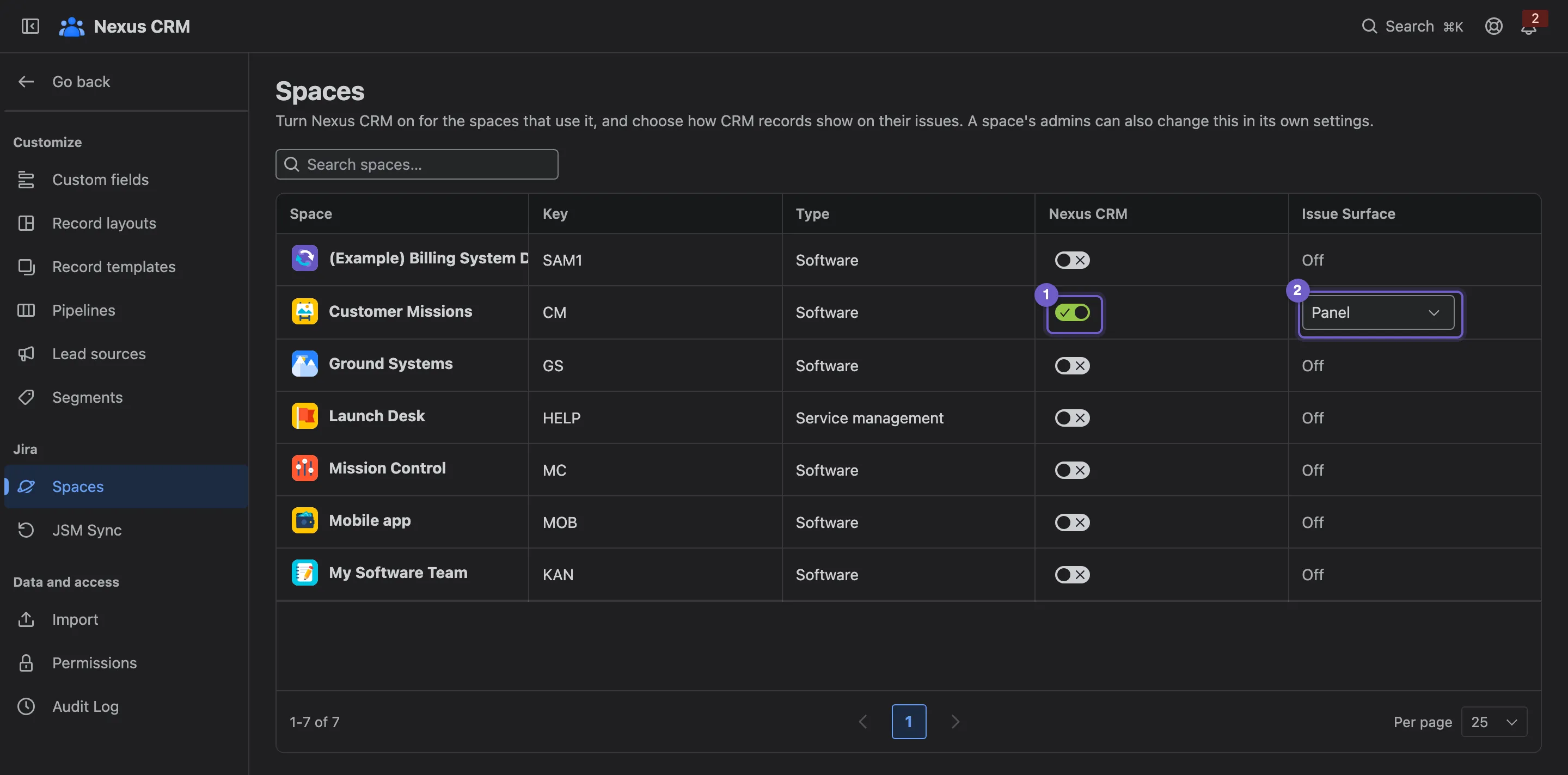Screen dimensions: 1568x775
Task: Enable Nexus CRM for Mission Control
Action: (x=1072, y=470)
